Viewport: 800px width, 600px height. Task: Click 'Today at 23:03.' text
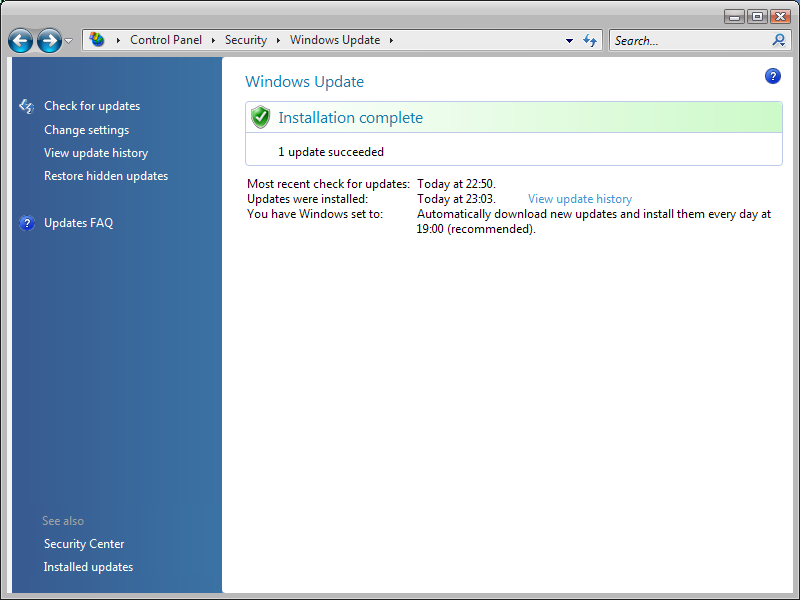pyautogui.click(x=456, y=198)
